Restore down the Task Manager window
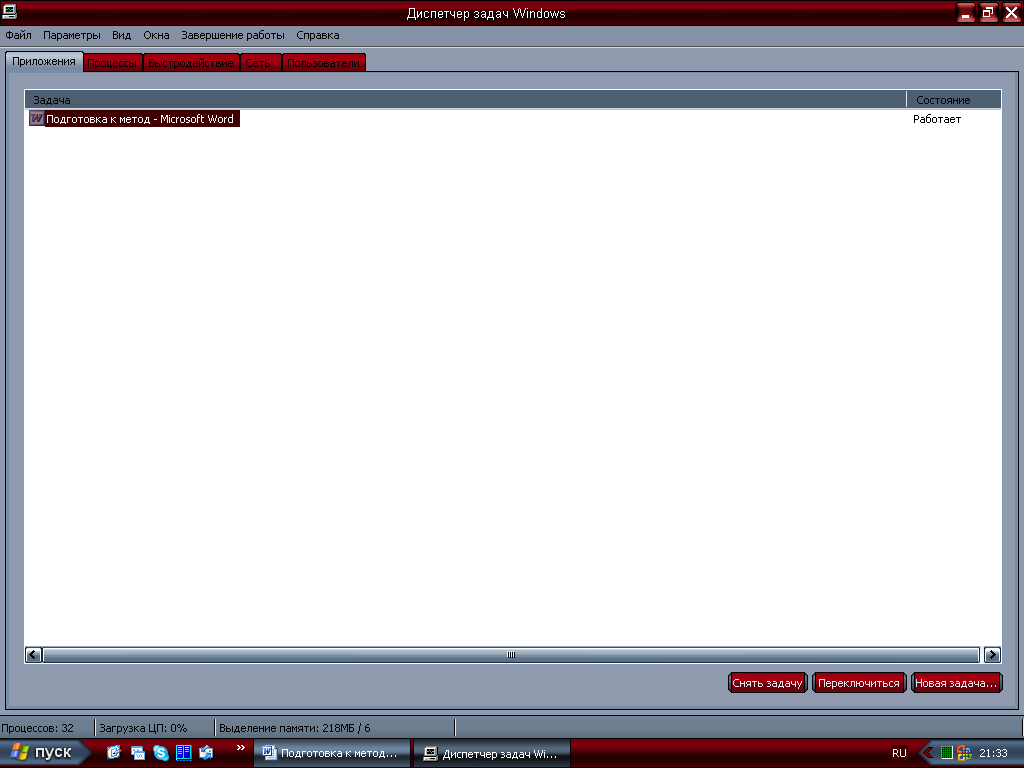The width and height of the screenshot is (1024, 768). pos(988,12)
